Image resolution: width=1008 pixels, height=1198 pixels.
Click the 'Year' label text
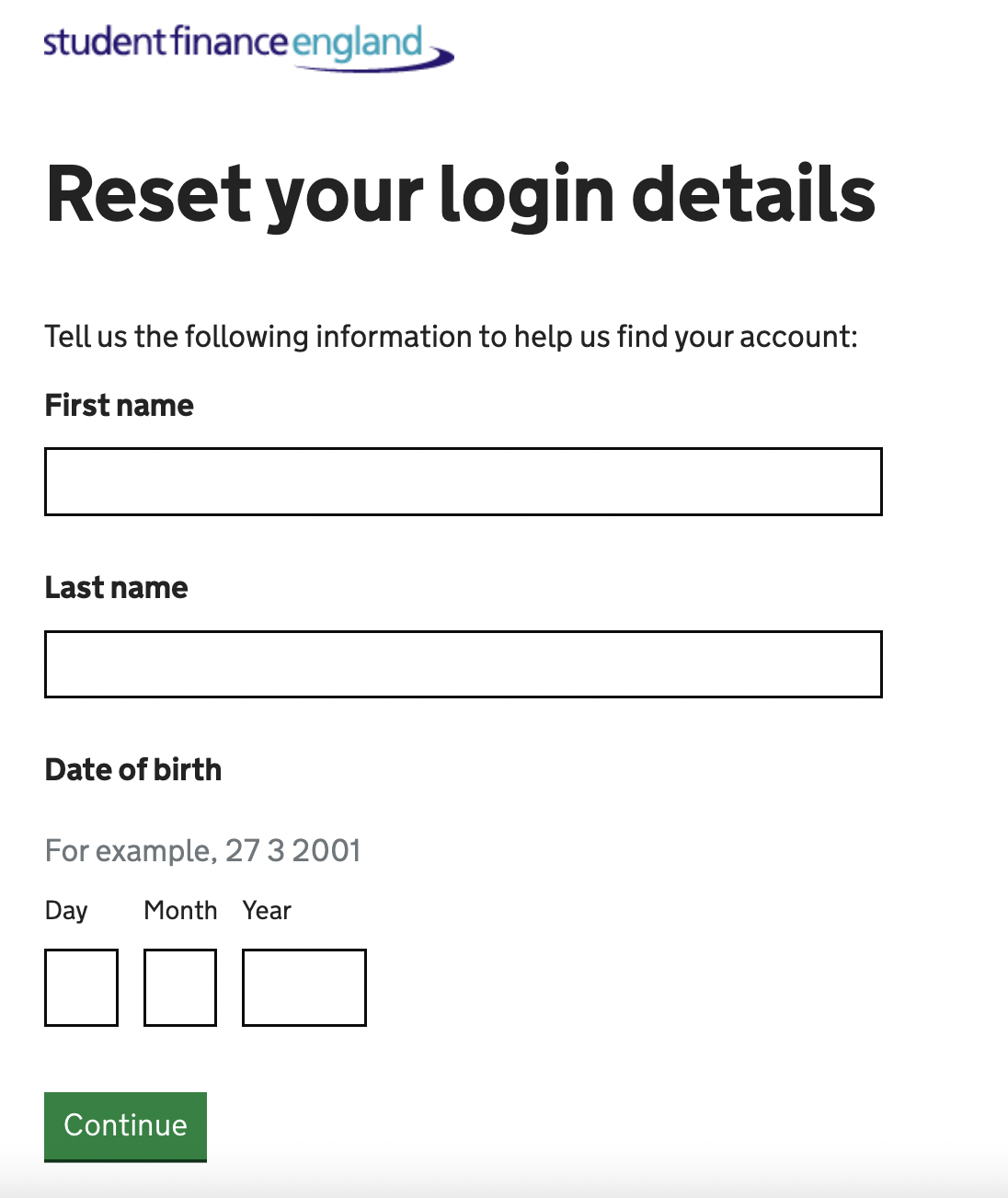267,910
